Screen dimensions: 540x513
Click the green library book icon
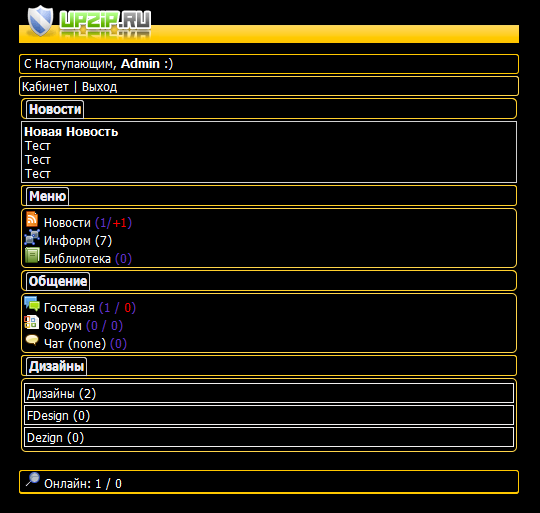(x=32, y=255)
